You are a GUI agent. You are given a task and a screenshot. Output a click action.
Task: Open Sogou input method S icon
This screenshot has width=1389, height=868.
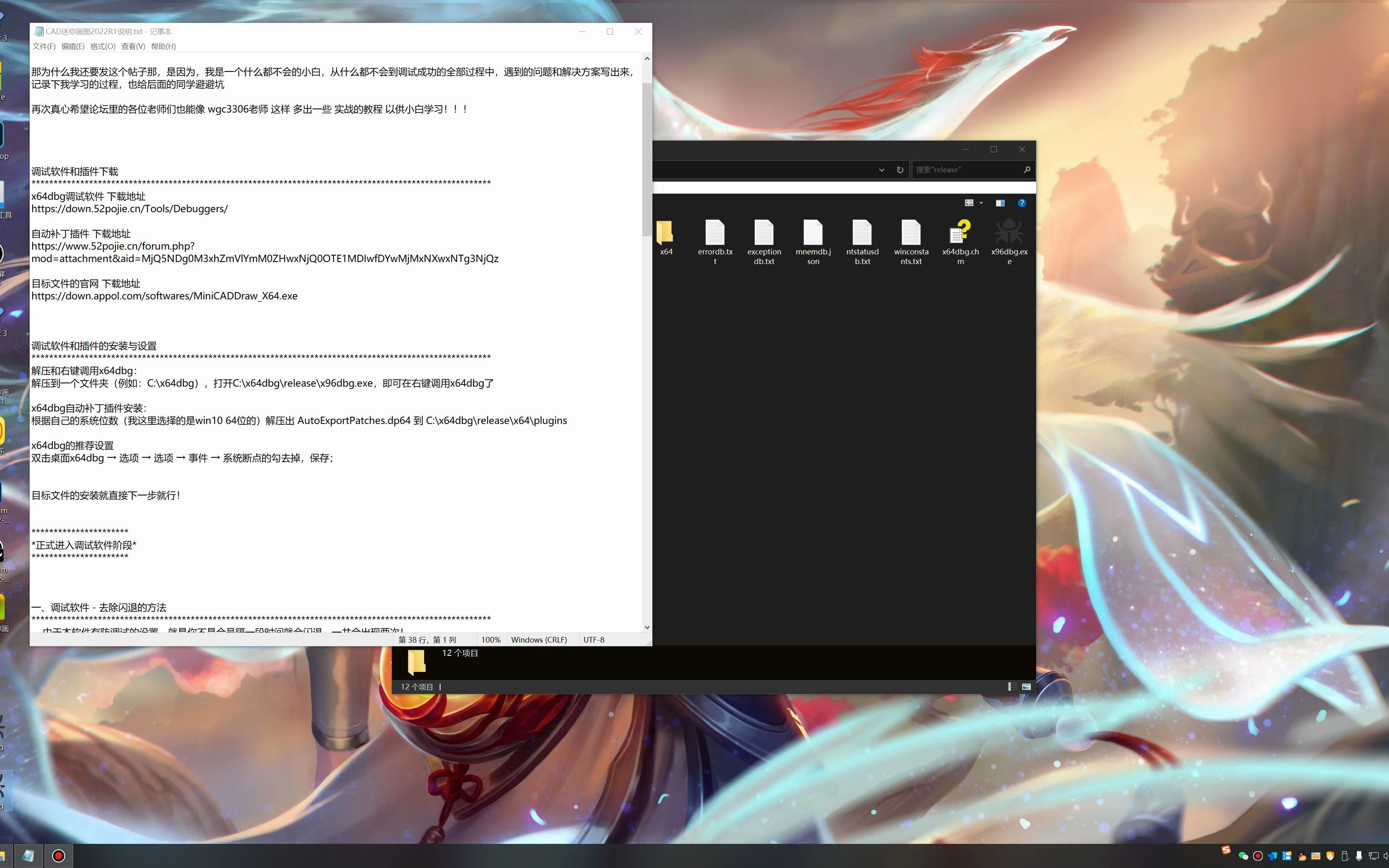pos(1226,850)
